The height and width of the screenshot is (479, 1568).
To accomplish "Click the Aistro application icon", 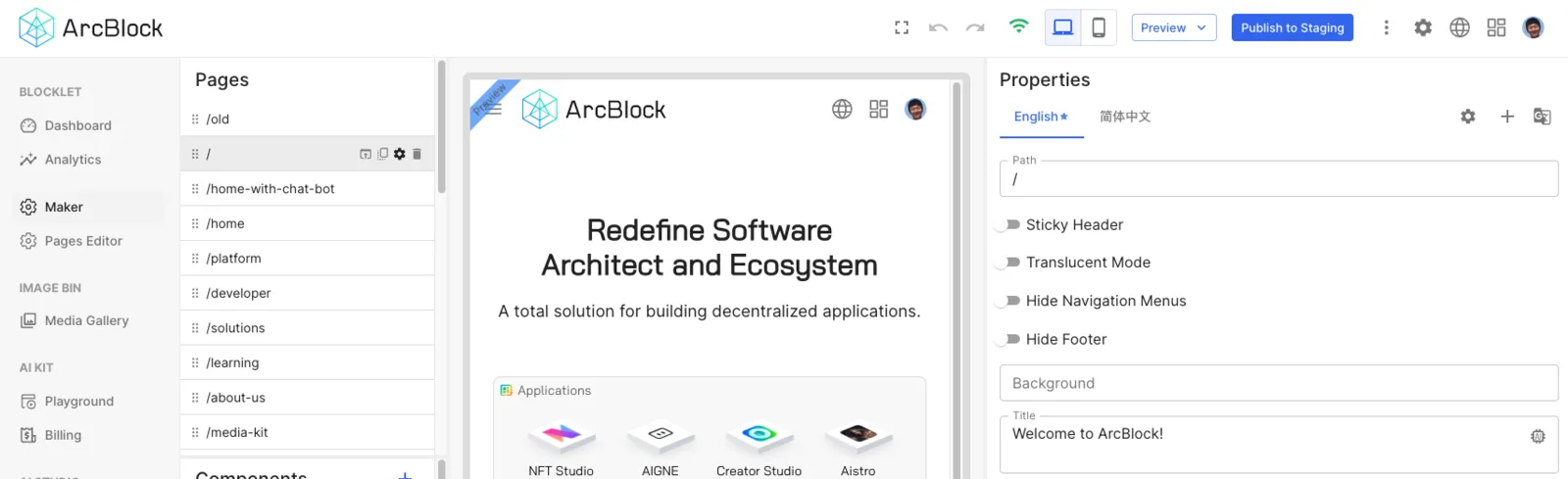I will click(x=858, y=434).
